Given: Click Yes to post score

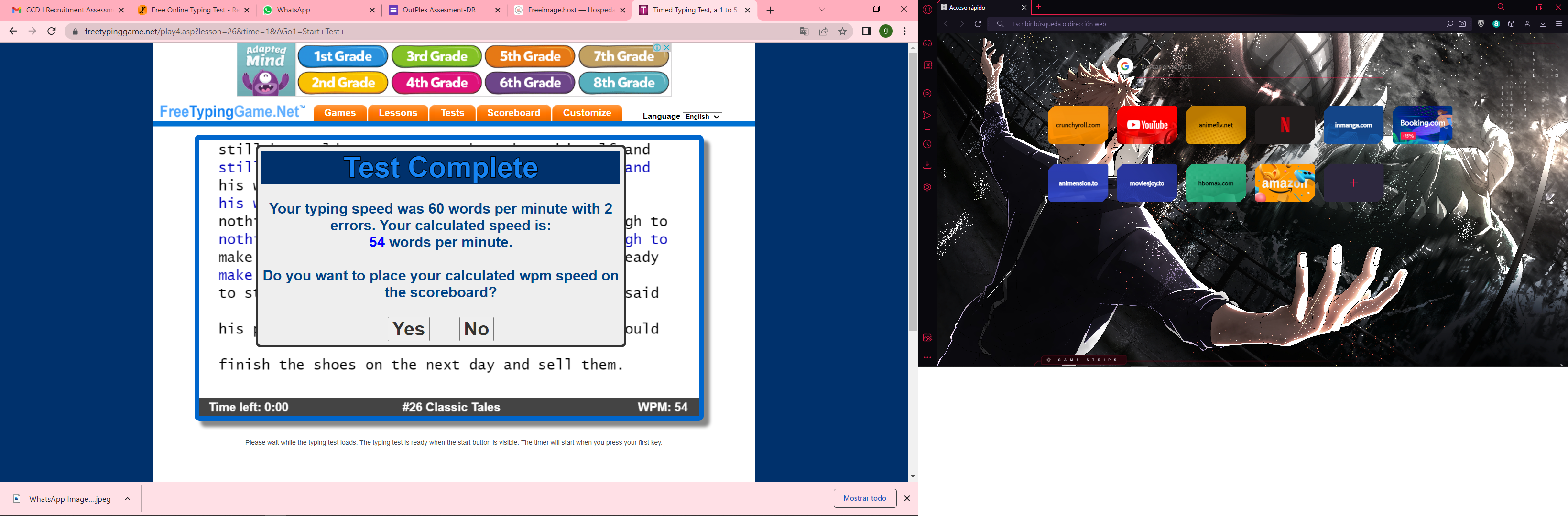Looking at the screenshot, I should click(x=408, y=329).
